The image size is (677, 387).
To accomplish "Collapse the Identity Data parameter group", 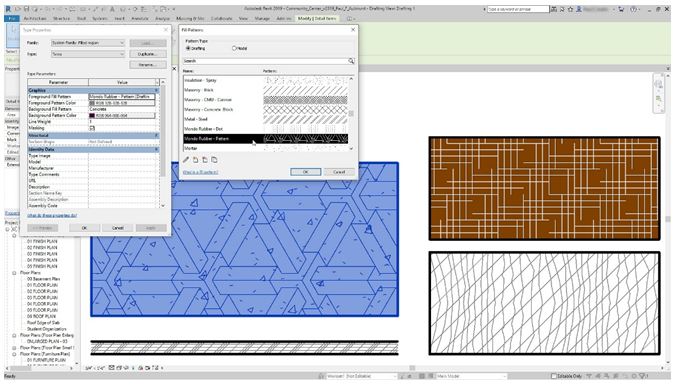I will [157, 149].
